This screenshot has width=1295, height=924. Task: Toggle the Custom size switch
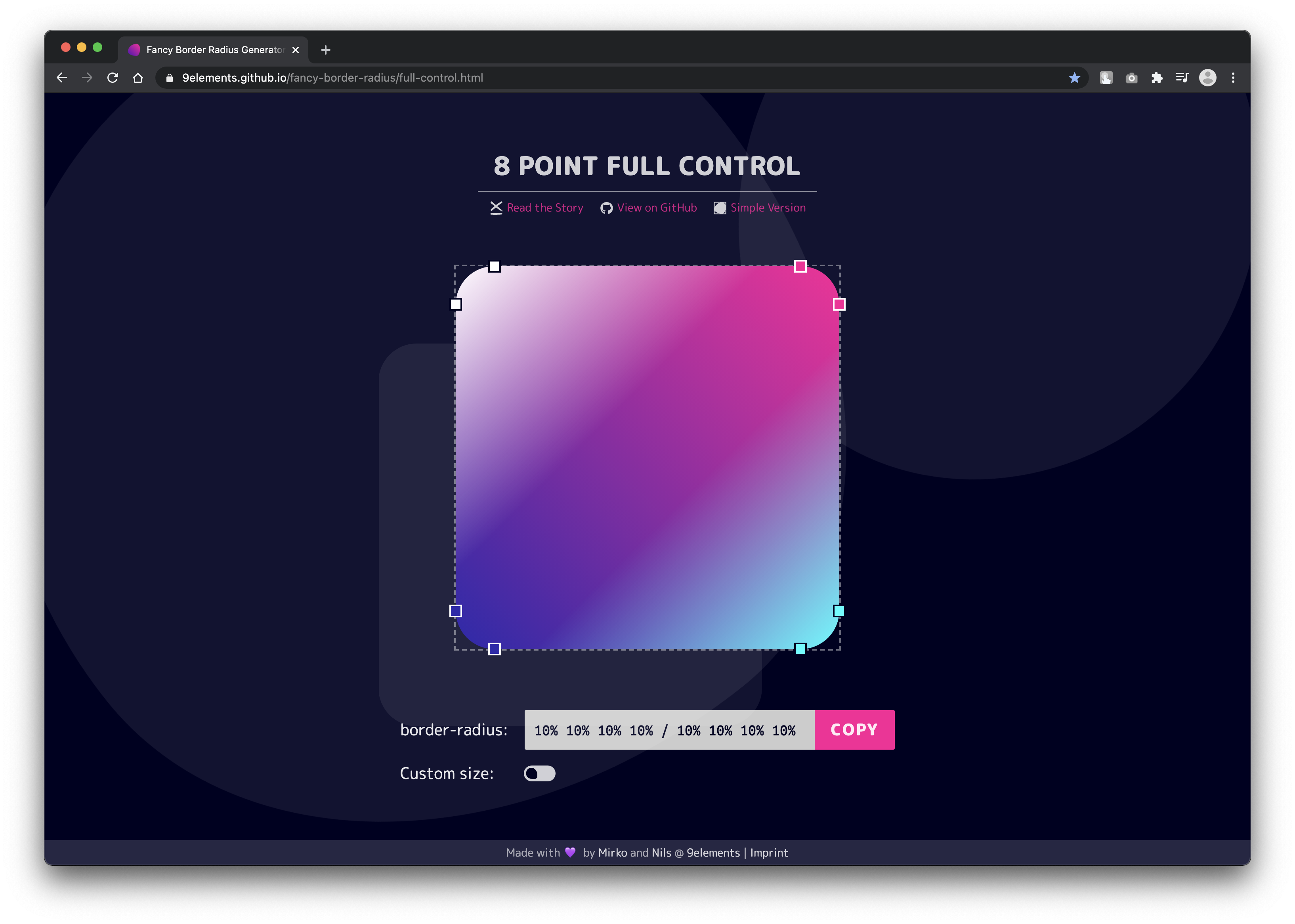tap(539, 773)
